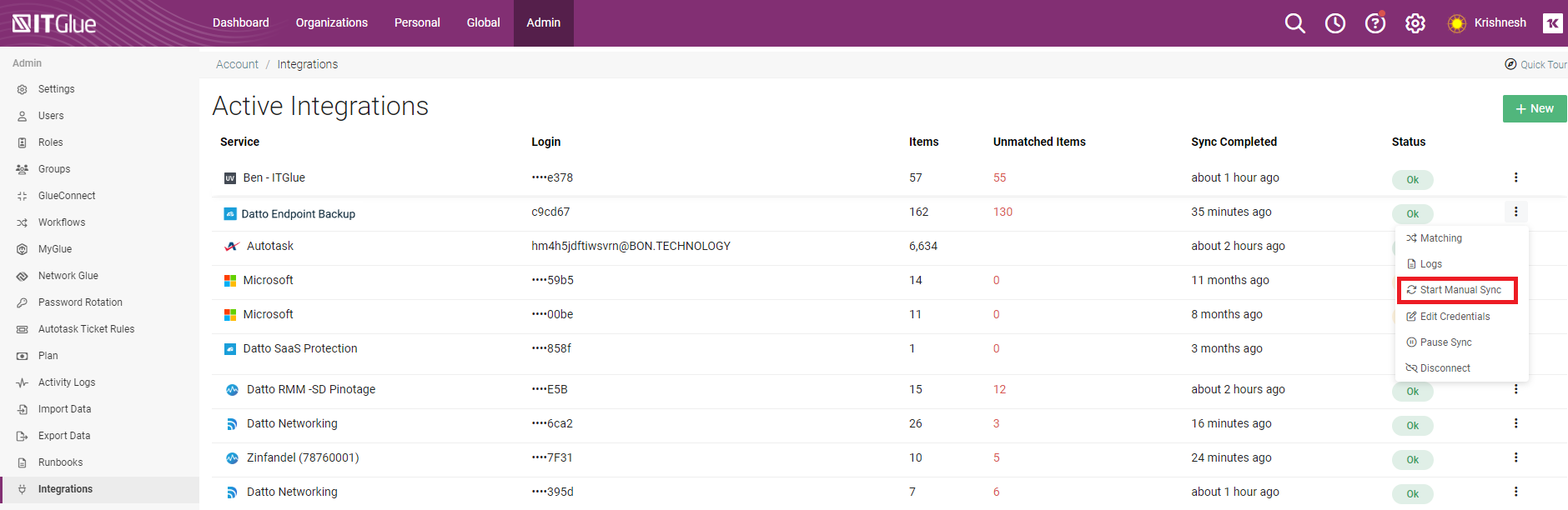The image size is (1568, 510).
Task: Open Activity Logs in the sidebar
Action: 67,382
